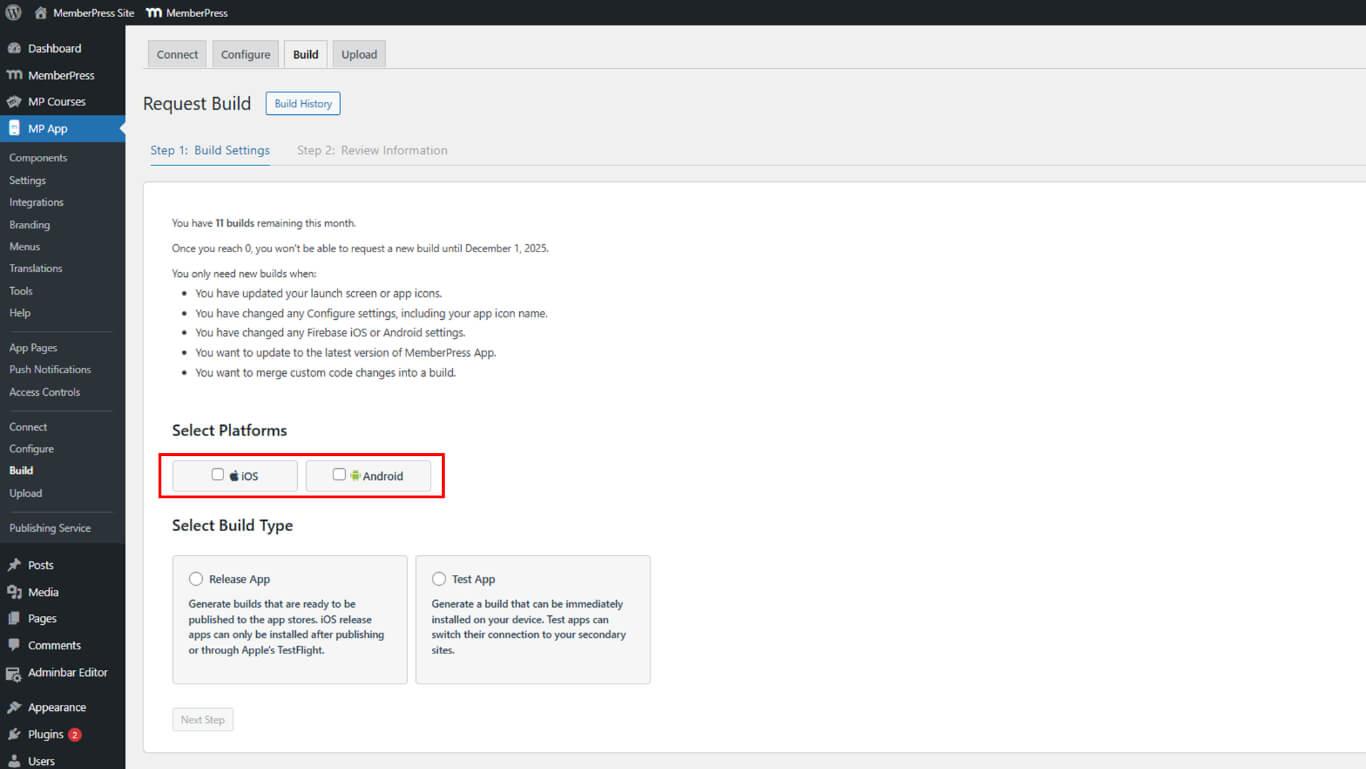Open the Media library icon
Viewport: 1366px width, 769px height.
click(14, 592)
